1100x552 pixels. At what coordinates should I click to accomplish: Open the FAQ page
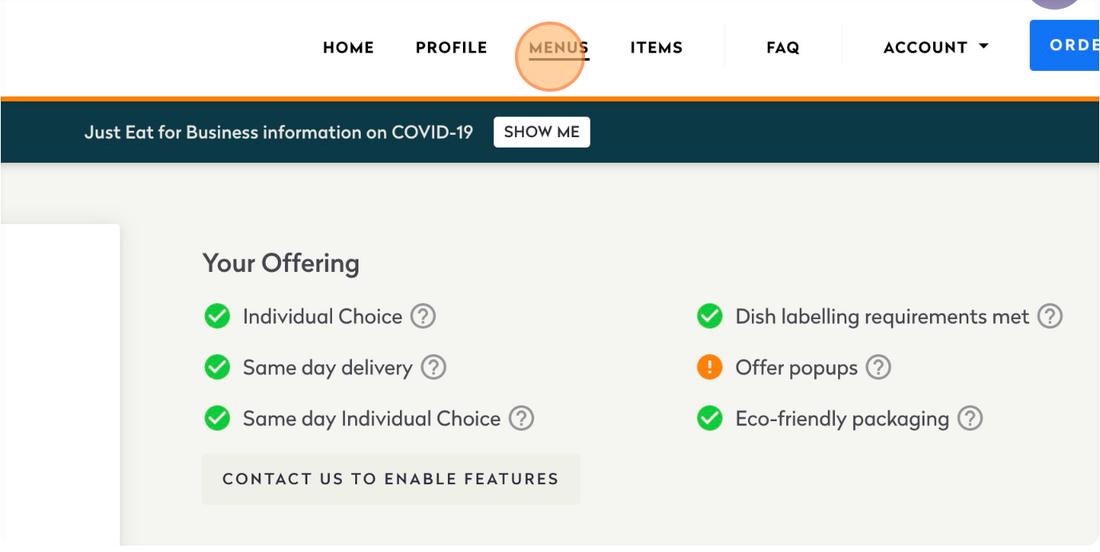click(782, 47)
